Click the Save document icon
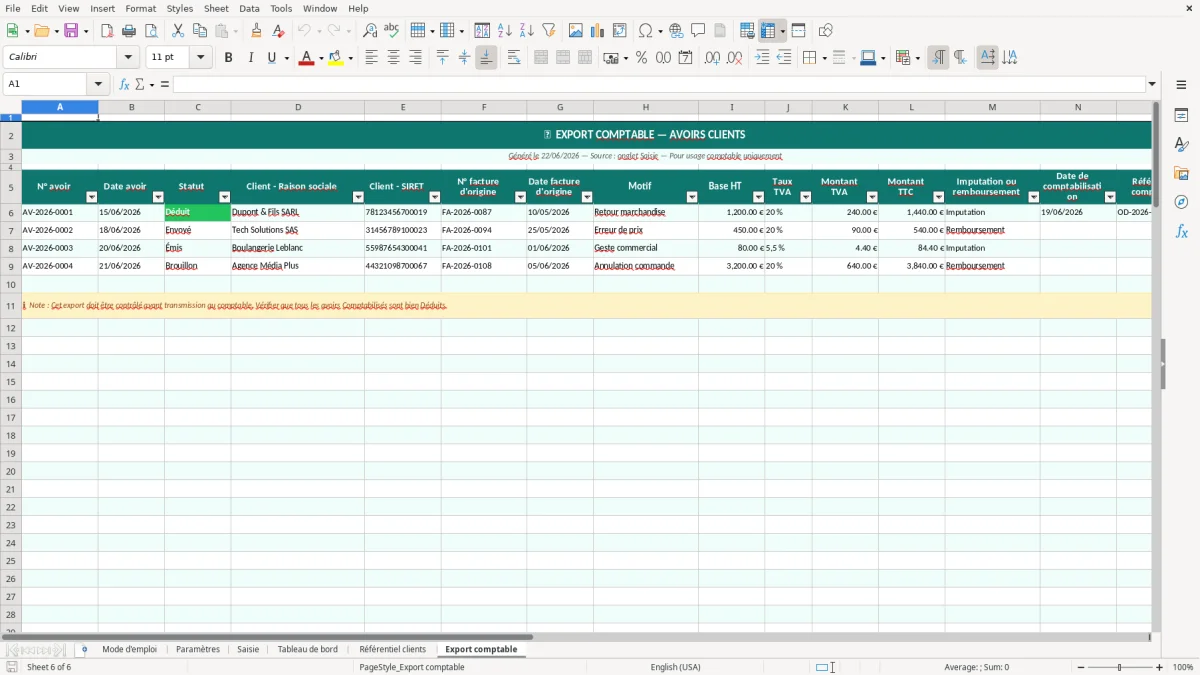Viewport: 1200px width, 675px height. click(71, 31)
